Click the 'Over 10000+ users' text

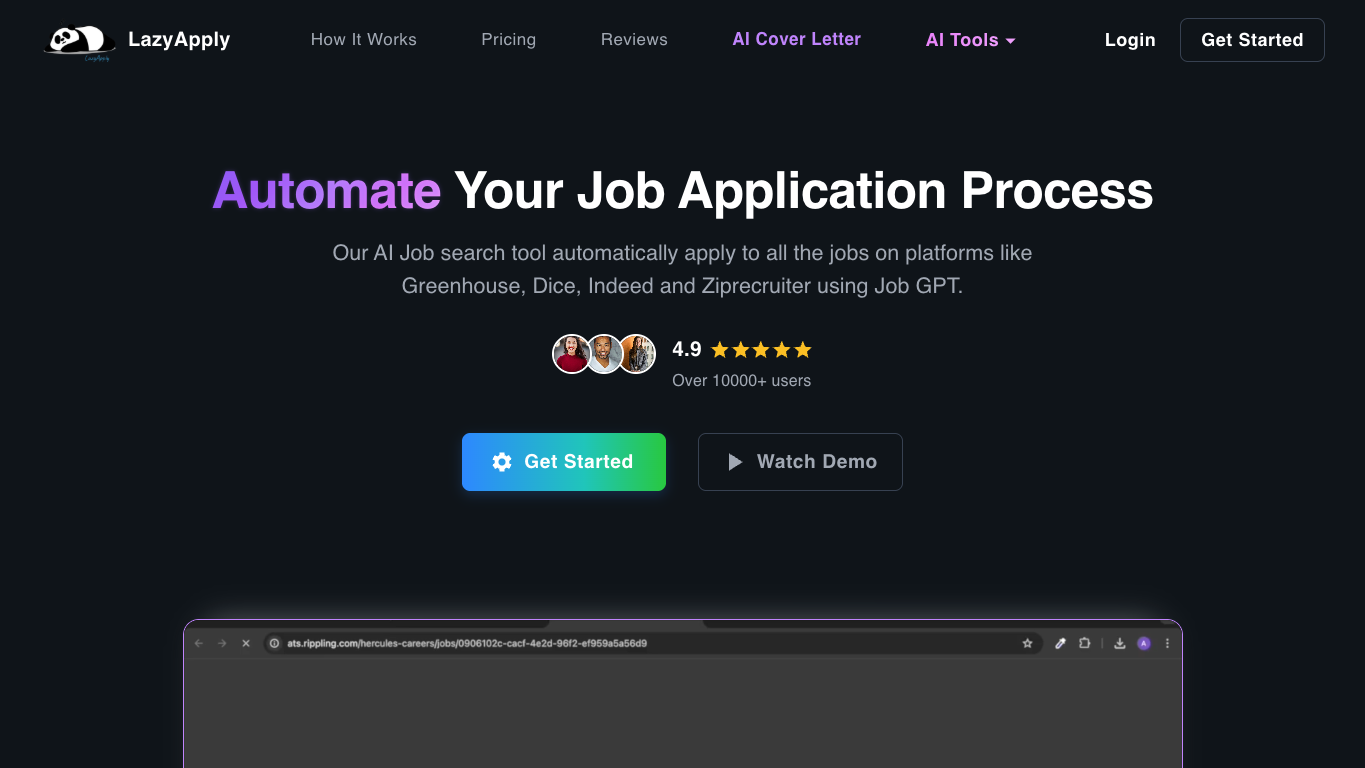(x=742, y=381)
